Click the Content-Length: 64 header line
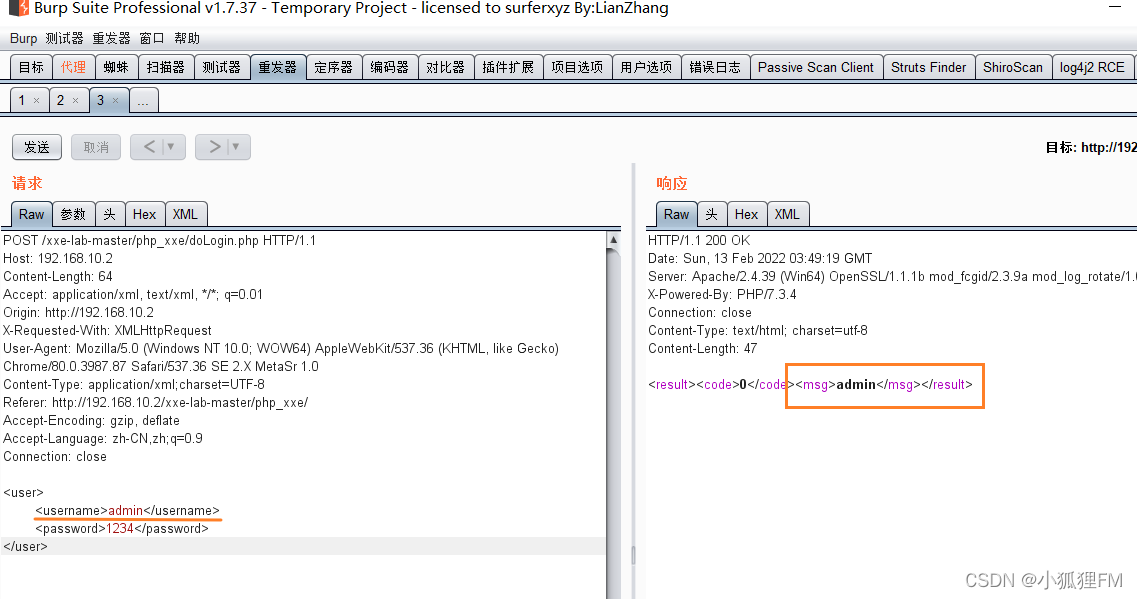This screenshot has width=1137, height=599. (58, 277)
